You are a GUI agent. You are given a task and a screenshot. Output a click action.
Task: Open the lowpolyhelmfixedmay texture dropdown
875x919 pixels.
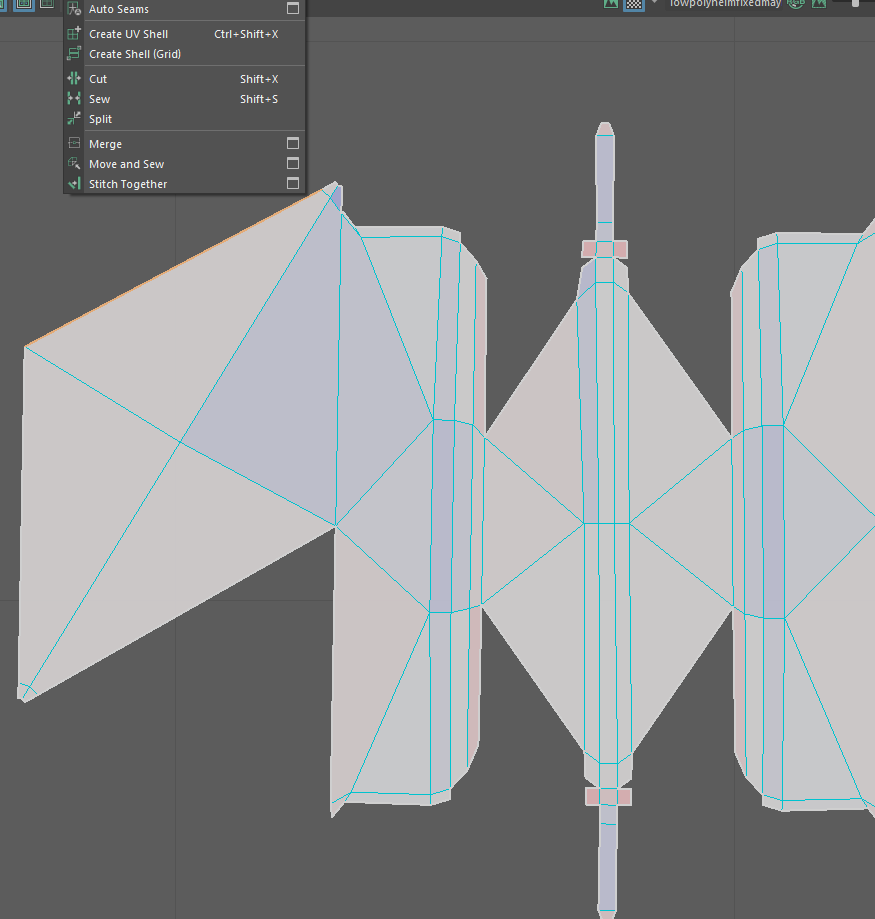(723, 4)
